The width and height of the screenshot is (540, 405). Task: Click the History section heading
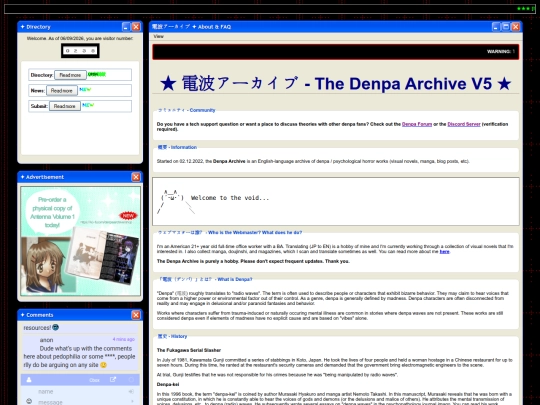coord(172,336)
